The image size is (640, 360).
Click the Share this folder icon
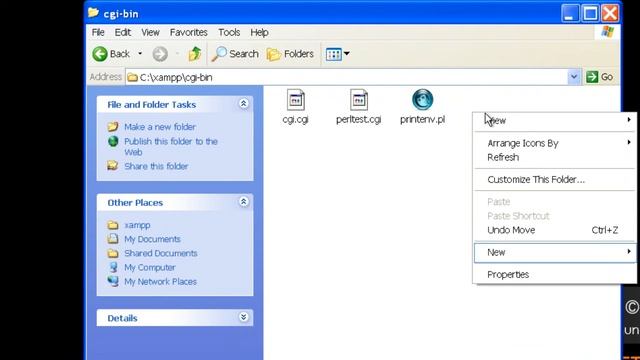coord(113,166)
